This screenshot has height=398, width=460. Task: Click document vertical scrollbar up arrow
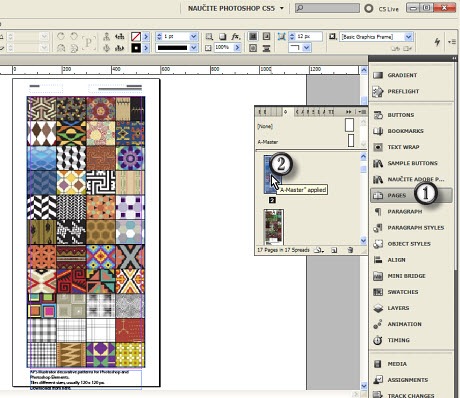[364, 70]
